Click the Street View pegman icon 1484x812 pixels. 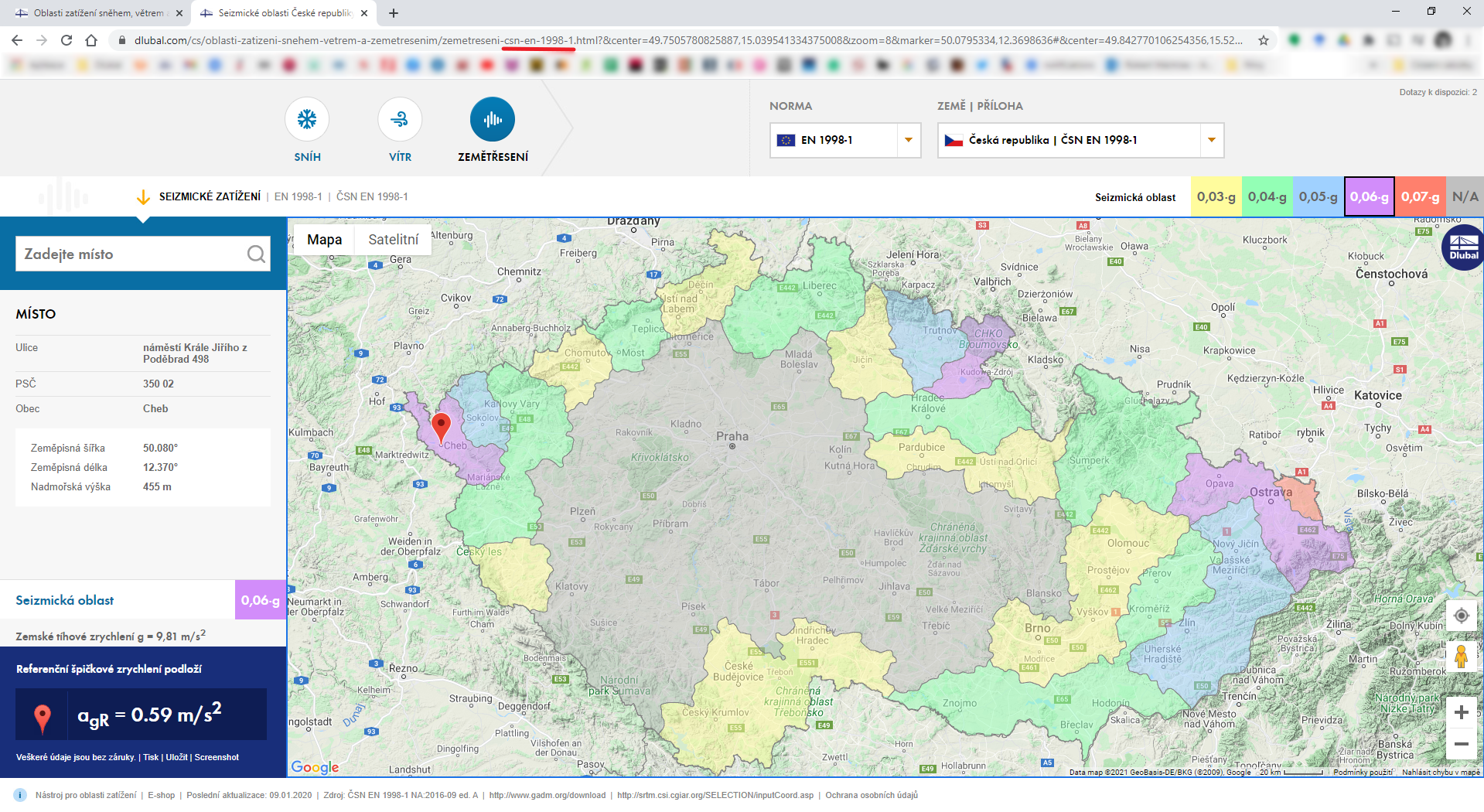[x=1461, y=657]
